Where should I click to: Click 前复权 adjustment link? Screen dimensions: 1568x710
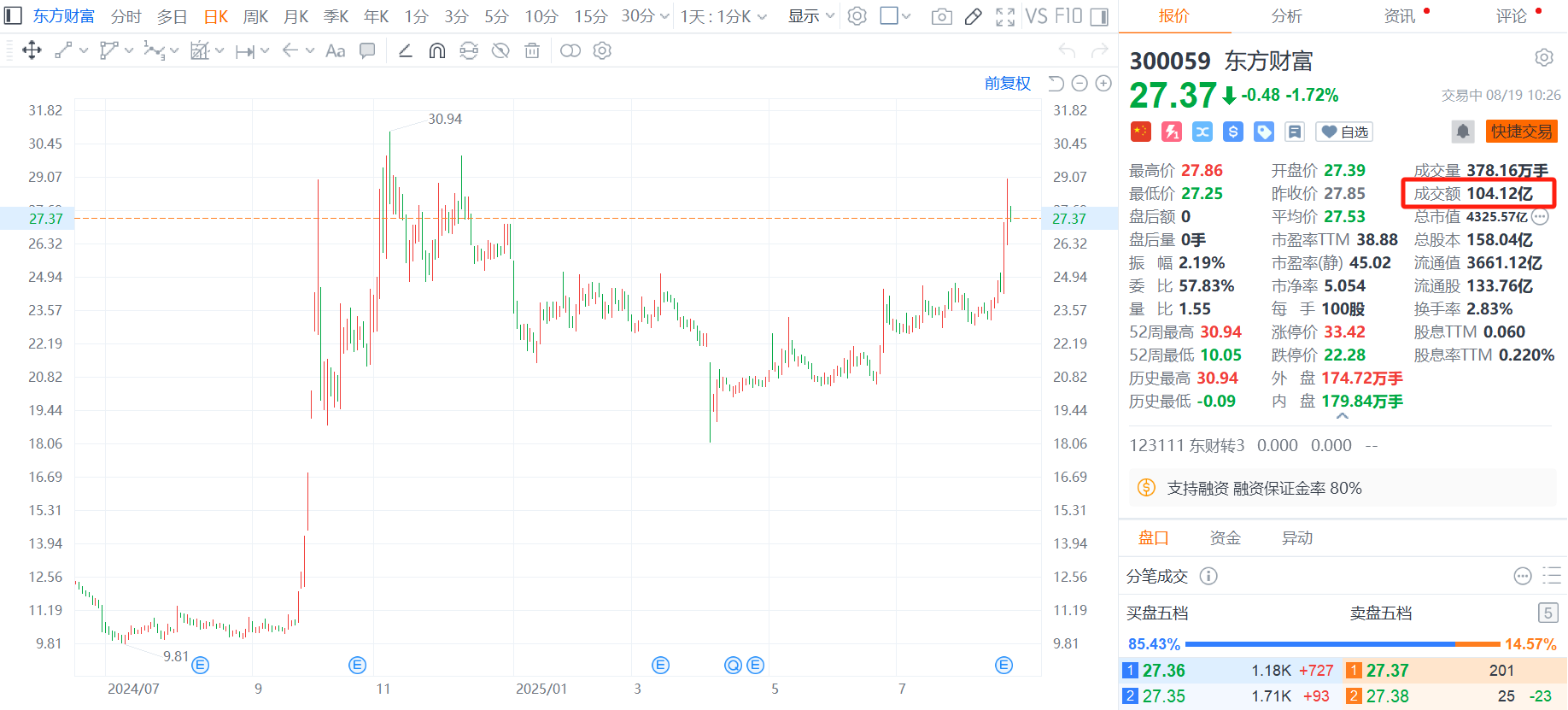tap(1008, 83)
